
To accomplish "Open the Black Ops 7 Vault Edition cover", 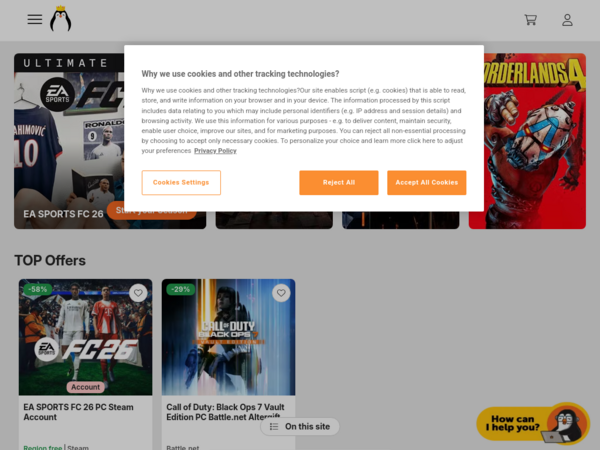I will click(x=228, y=337).
